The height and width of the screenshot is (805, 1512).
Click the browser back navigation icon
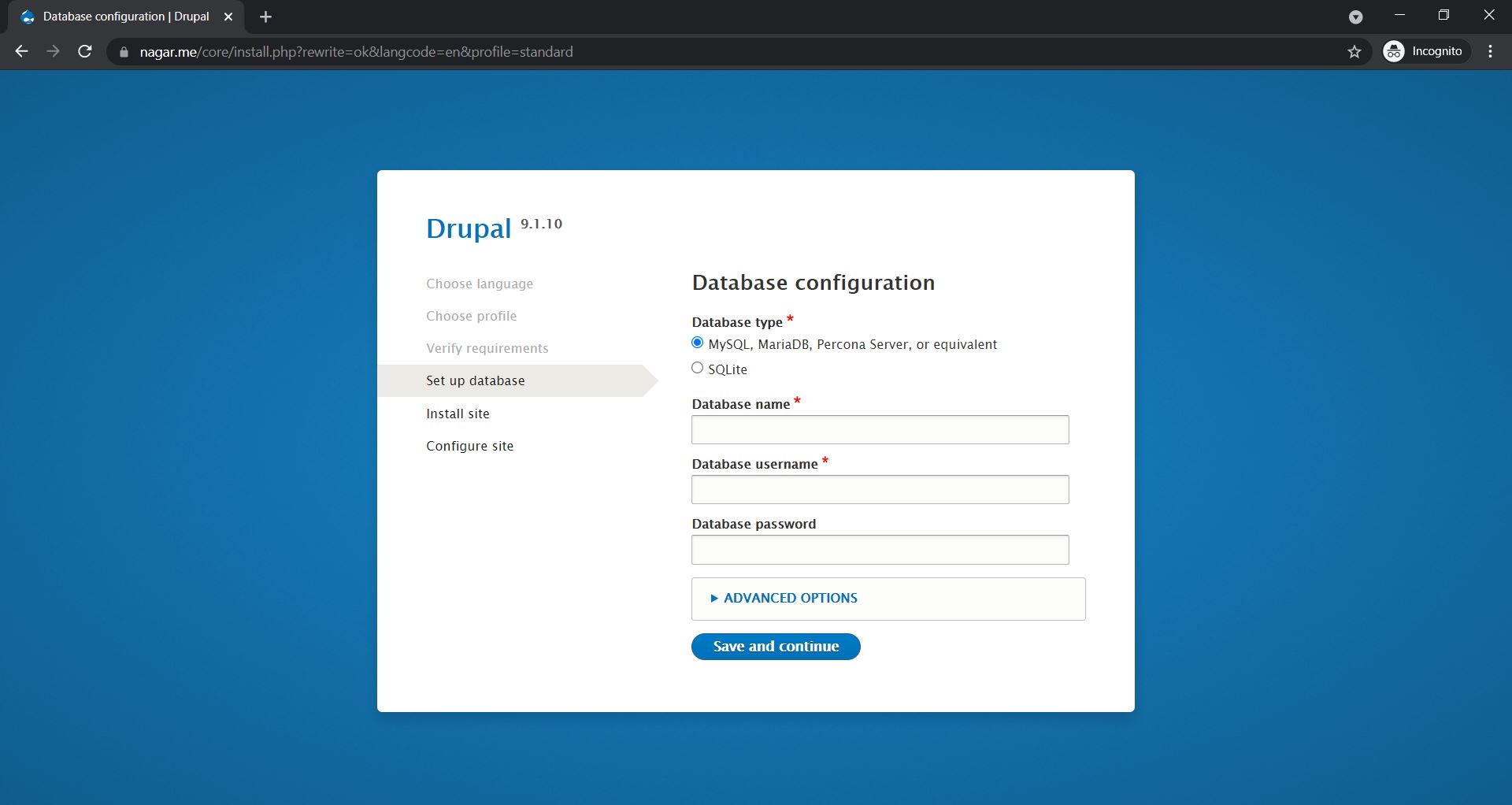point(20,51)
